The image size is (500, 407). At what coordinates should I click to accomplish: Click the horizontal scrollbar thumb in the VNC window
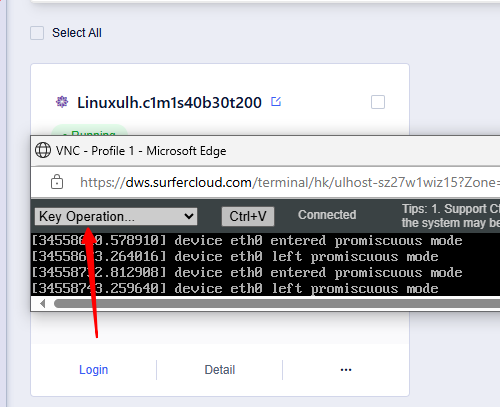coord(277,304)
